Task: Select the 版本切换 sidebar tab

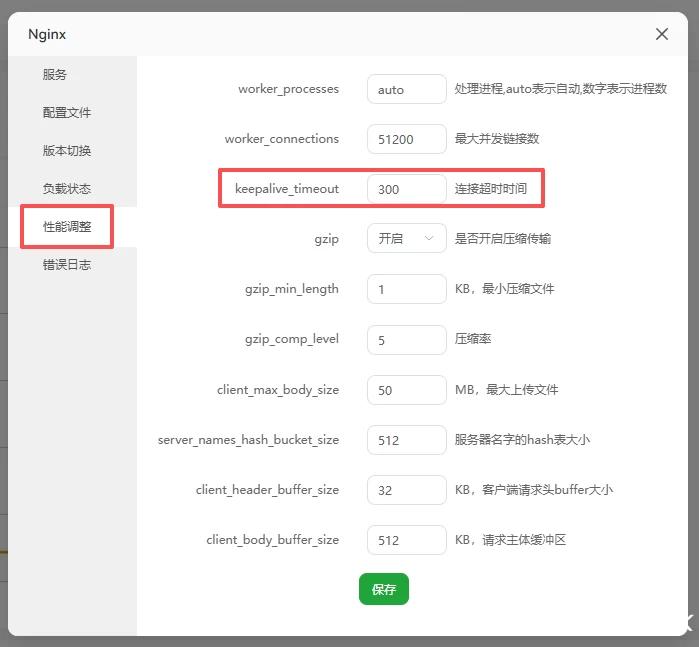Action: click(67, 151)
